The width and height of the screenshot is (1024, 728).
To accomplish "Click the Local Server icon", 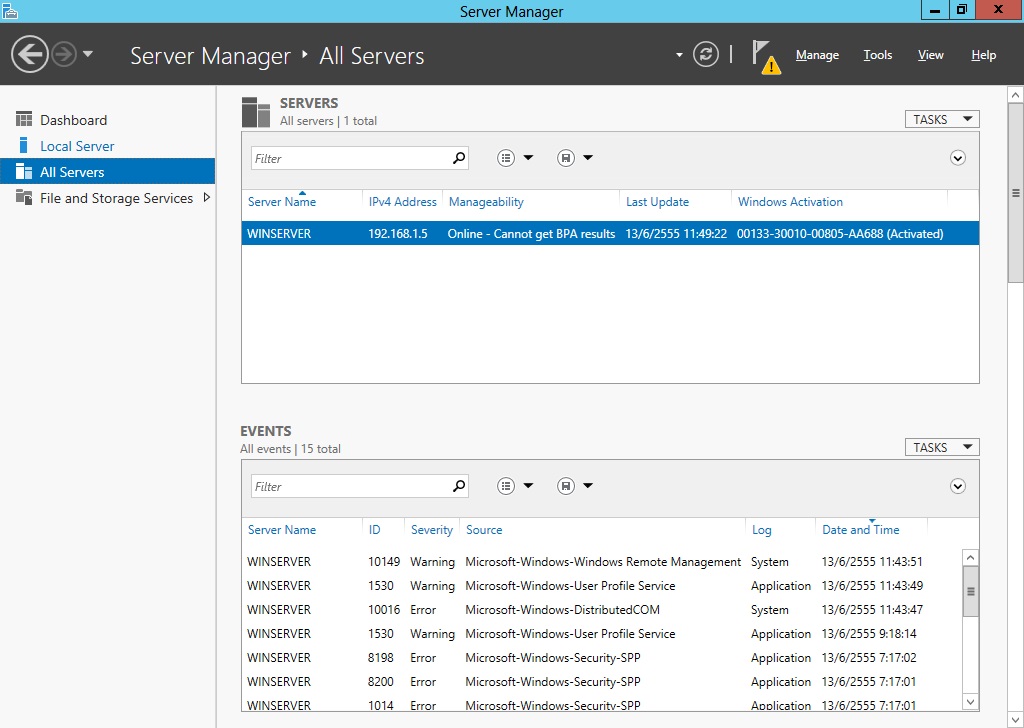I will point(24,145).
